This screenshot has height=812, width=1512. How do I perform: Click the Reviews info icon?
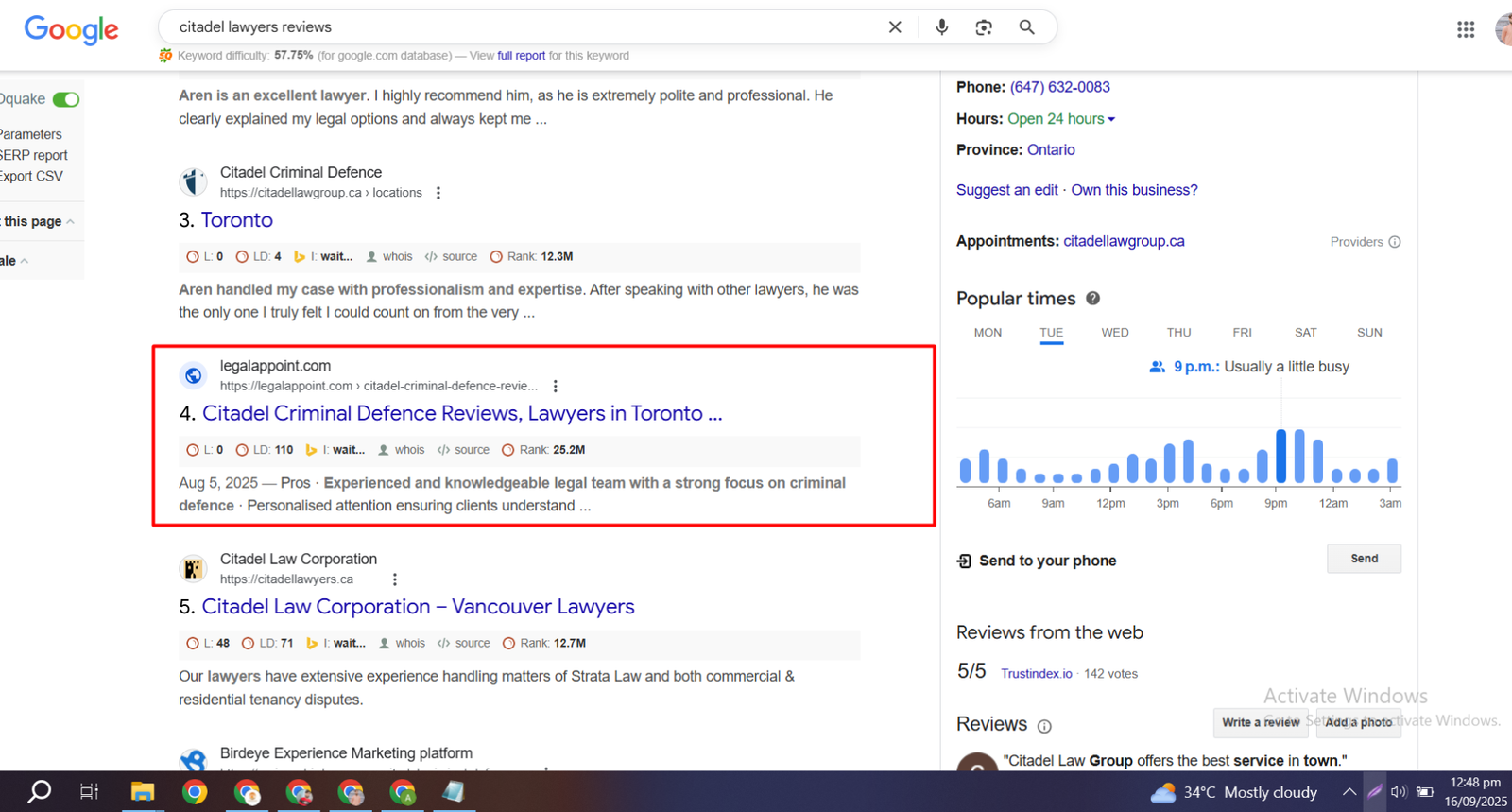coord(1044,726)
